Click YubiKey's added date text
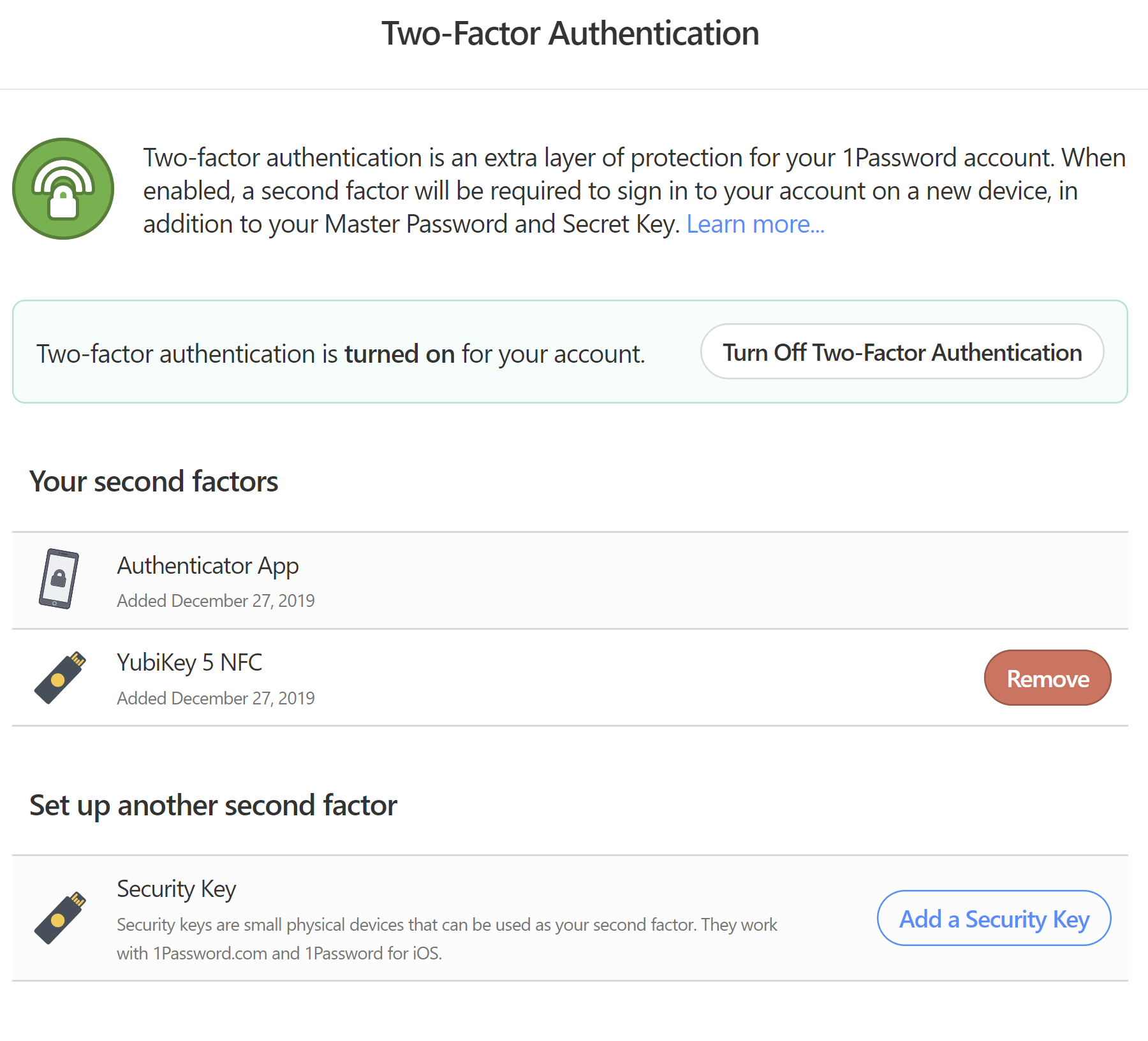Screen dimensions: 1148x1041 [x=216, y=698]
